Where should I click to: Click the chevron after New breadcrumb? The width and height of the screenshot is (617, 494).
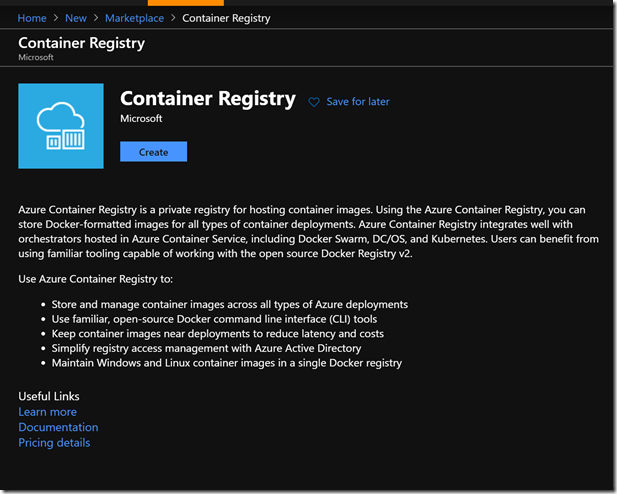[x=98, y=18]
